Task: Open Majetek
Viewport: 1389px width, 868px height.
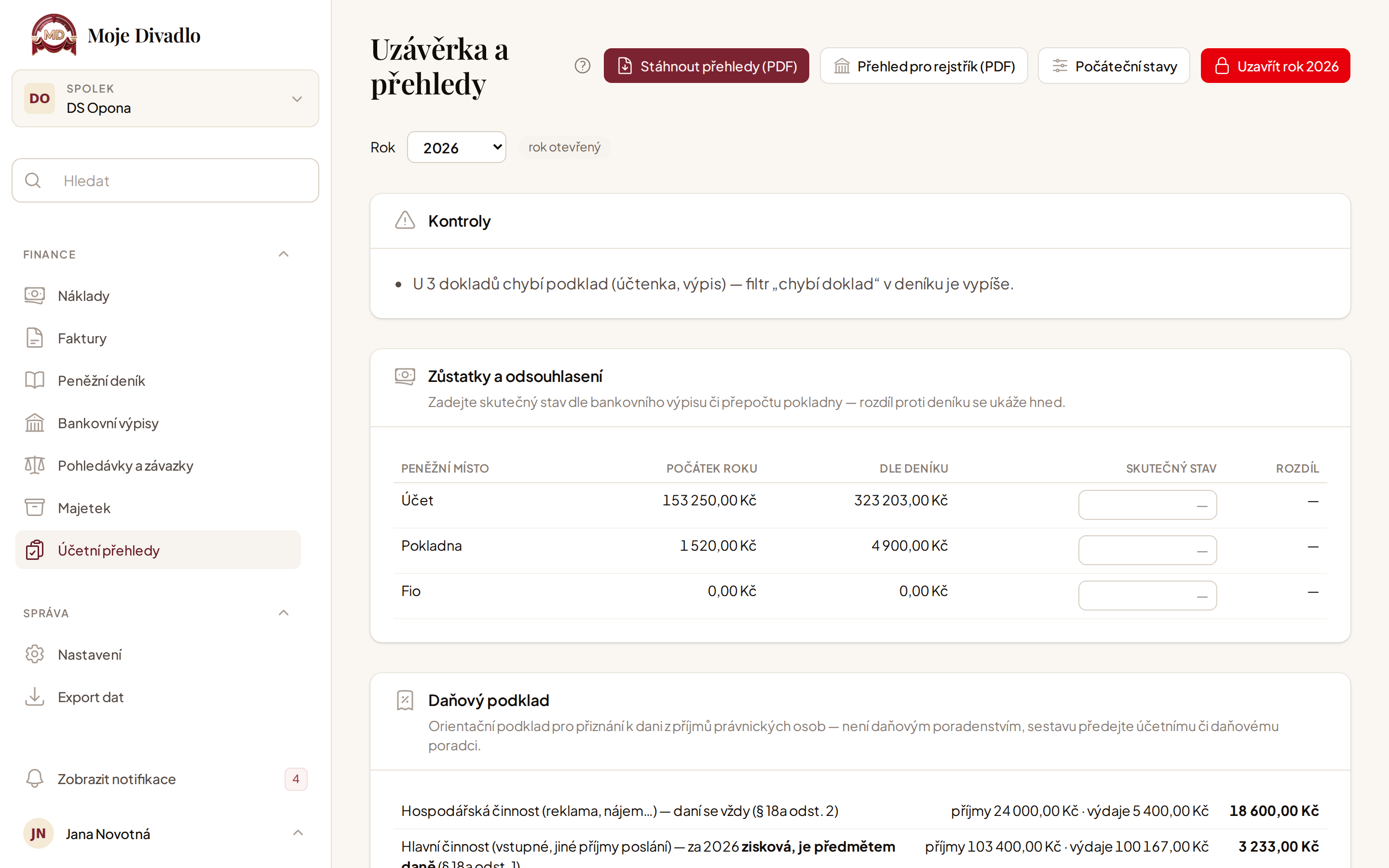Action: point(158,508)
